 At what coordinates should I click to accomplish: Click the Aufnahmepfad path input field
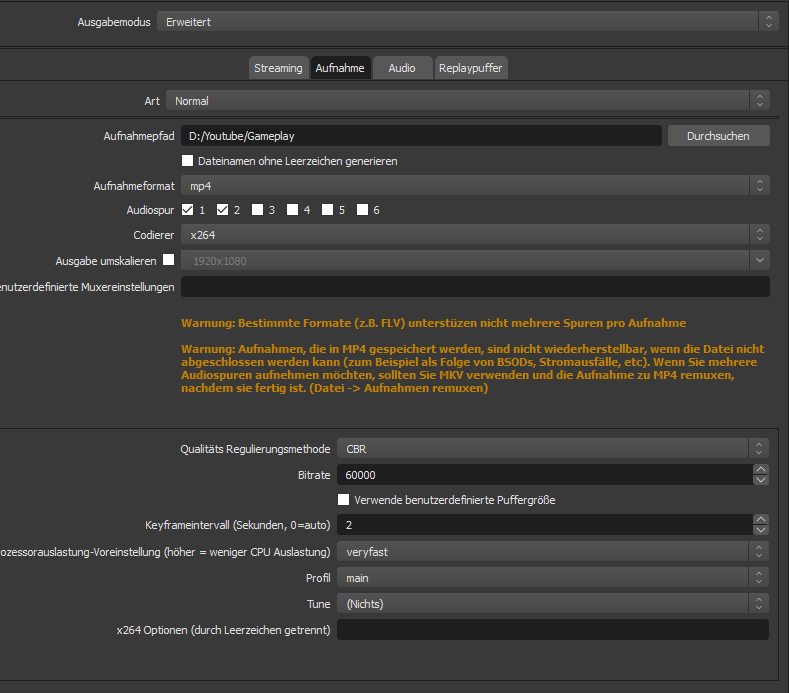421,136
